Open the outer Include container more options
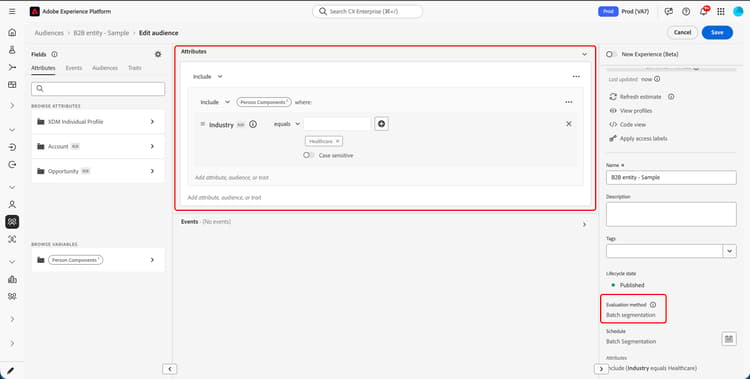 576,77
